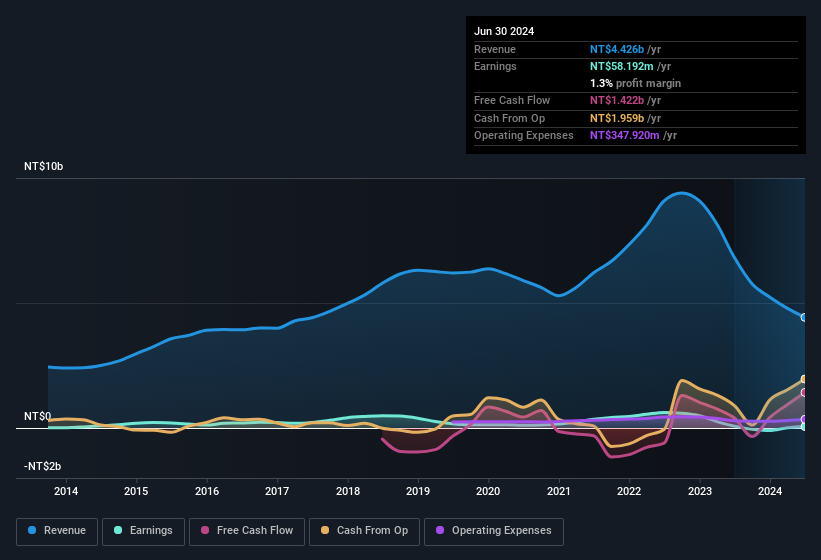This screenshot has height=560, width=821.
Task: Click the NT$0 y-axis label
Action: point(37,416)
